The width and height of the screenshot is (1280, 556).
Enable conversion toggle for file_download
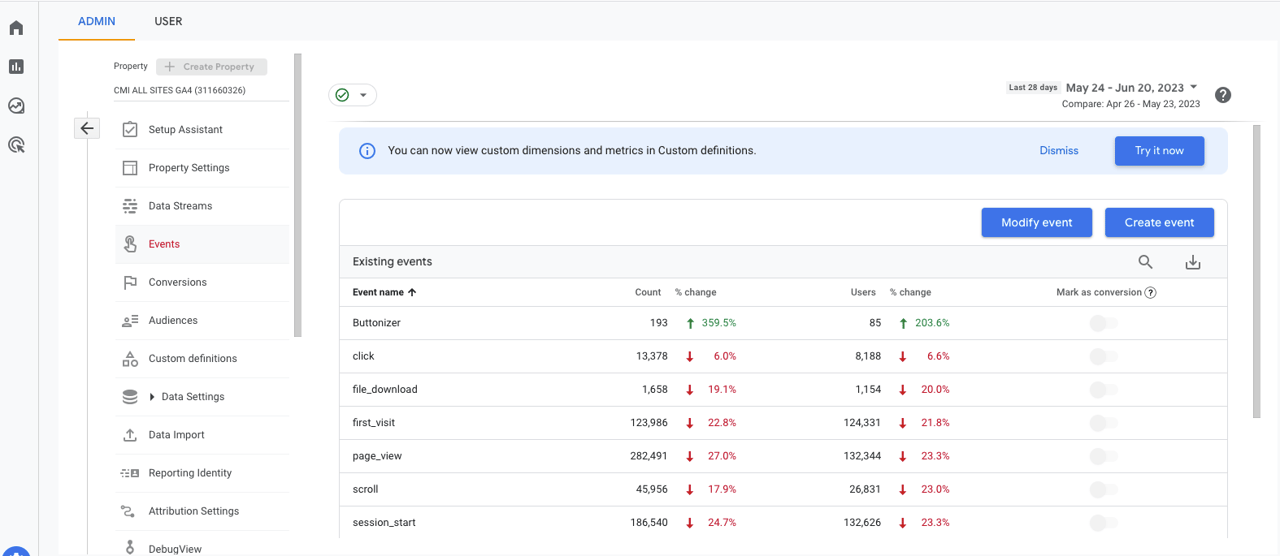point(1104,390)
